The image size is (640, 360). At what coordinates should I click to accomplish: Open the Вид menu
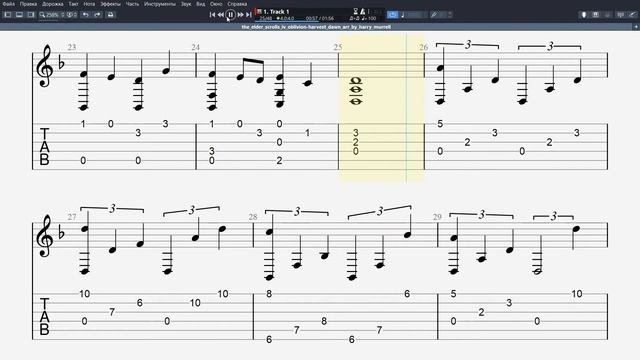[x=200, y=4]
